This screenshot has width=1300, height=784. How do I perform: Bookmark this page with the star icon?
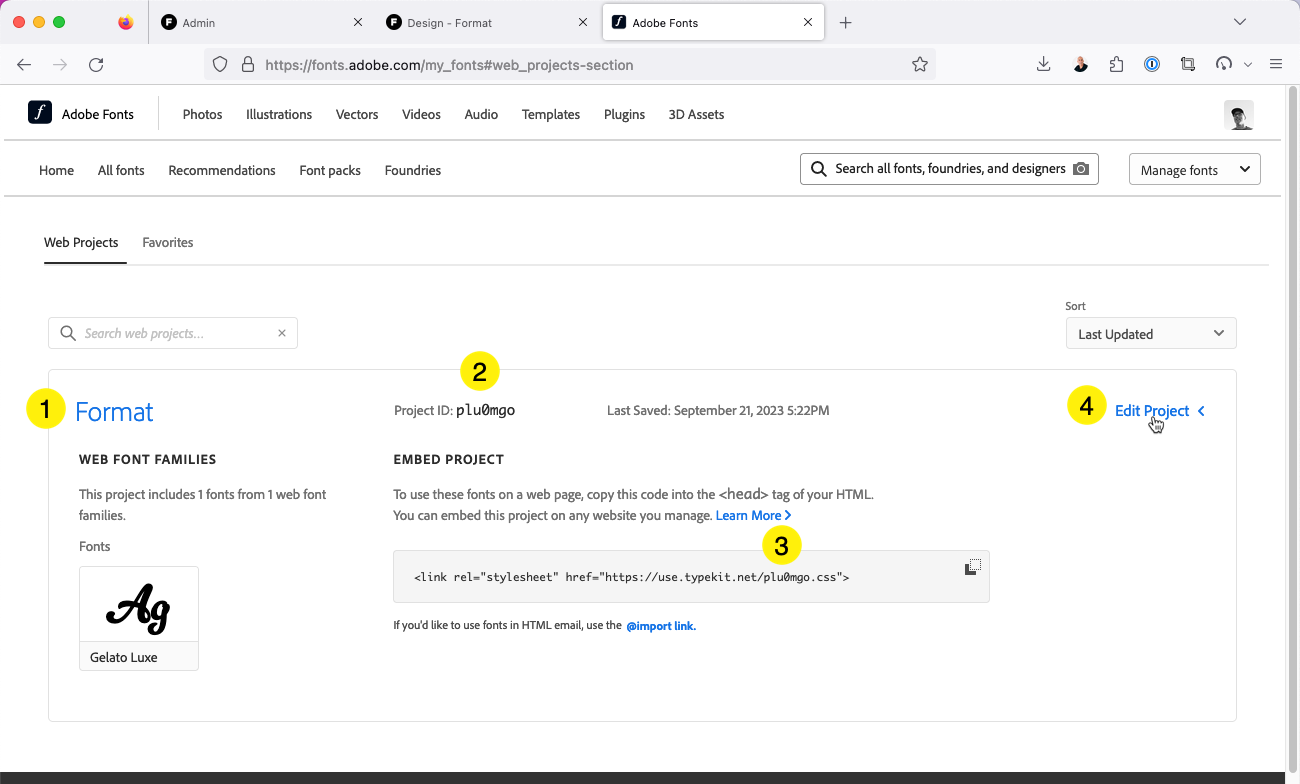click(920, 64)
